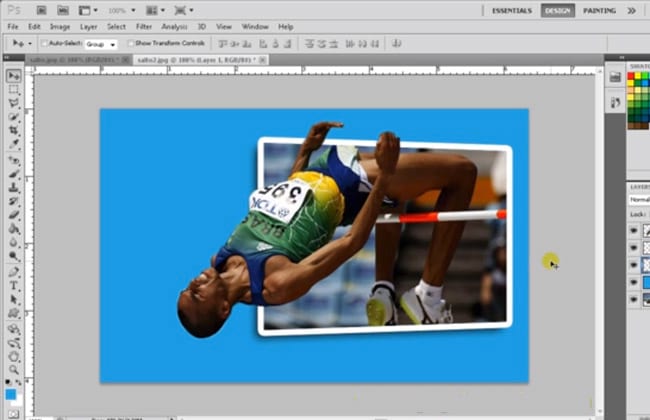Select the 3D Object Rotate tool
The width and height of the screenshot is (650, 420).
point(14,330)
